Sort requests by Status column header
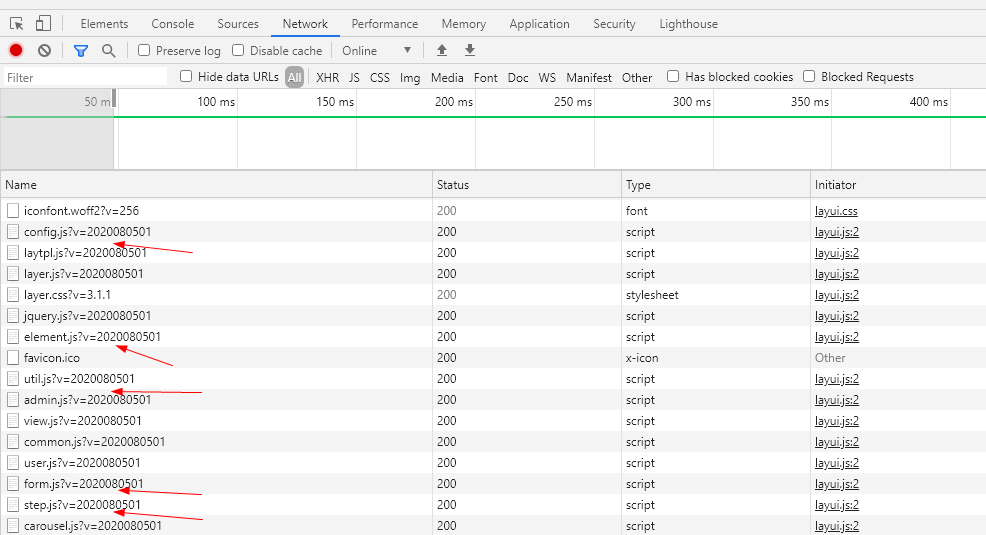This screenshot has width=986, height=535. point(453,185)
